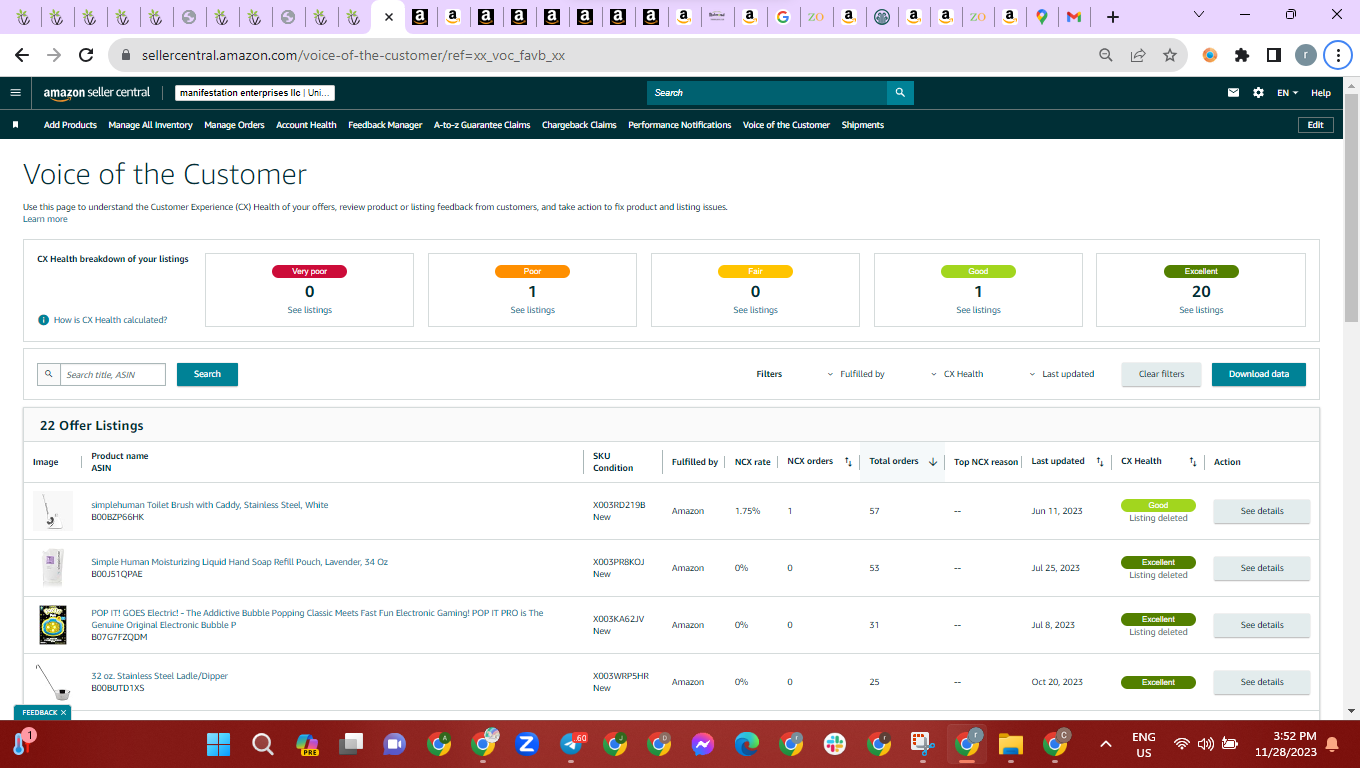The height and width of the screenshot is (768, 1360).
Task: Open the manifestation enterprises account switcher
Action: [x=255, y=93]
